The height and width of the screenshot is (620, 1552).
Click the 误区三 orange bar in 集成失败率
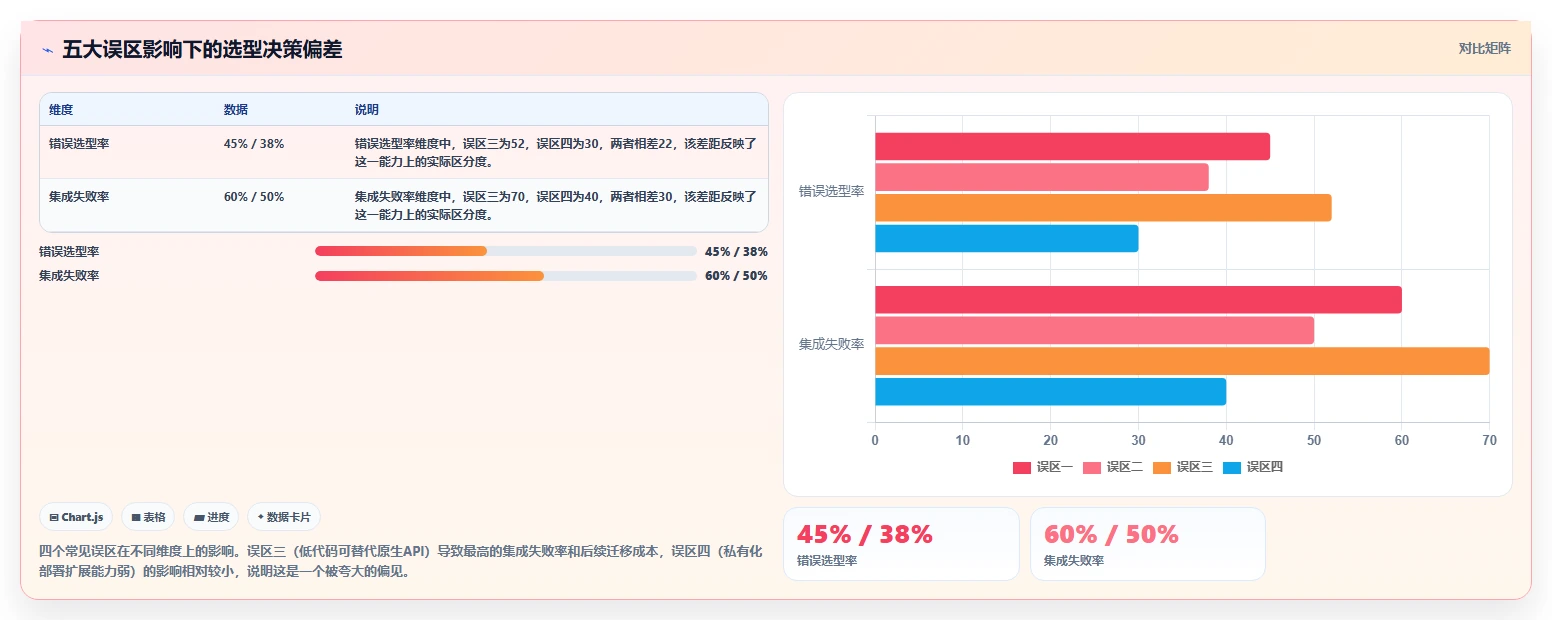click(1182, 361)
